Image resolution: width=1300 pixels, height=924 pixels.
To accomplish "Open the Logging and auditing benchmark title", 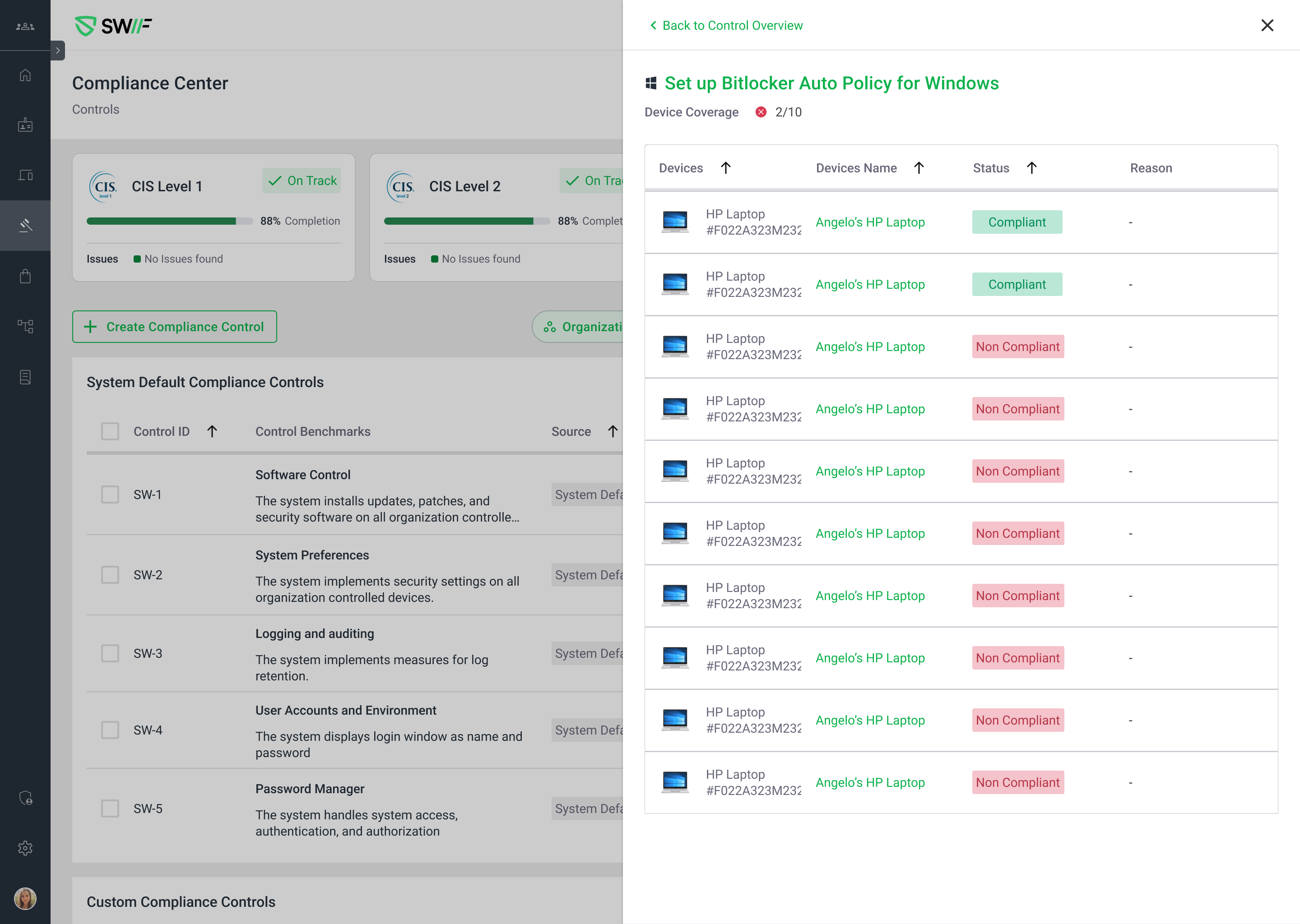I will (315, 633).
